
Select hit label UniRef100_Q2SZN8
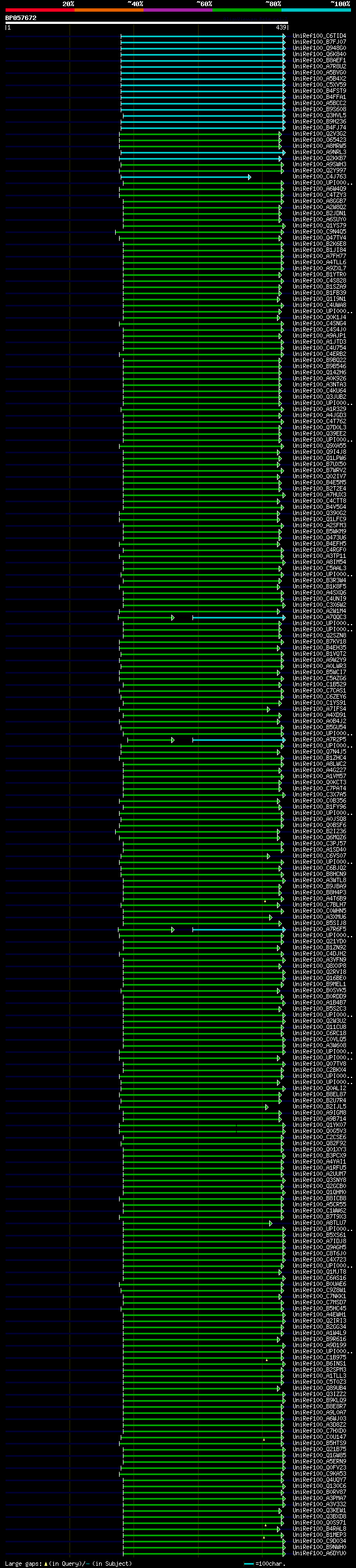point(319,635)
